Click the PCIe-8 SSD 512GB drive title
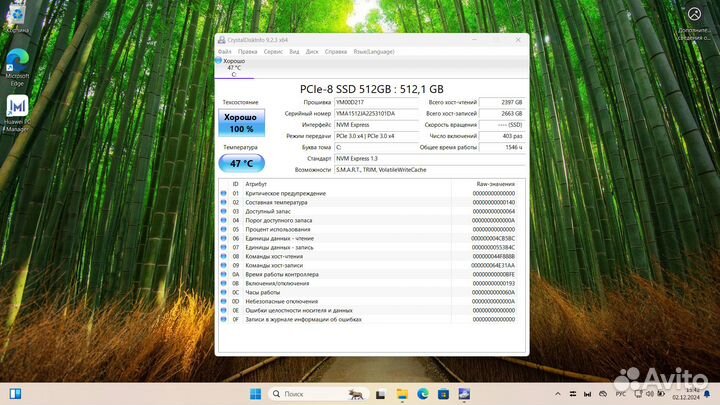This screenshot has width=720, height=405. click(x=371, y=89)
